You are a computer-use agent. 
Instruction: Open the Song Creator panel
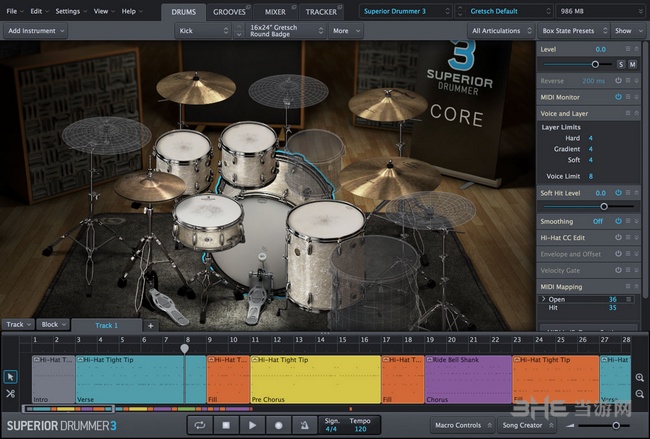click(524, 425)
